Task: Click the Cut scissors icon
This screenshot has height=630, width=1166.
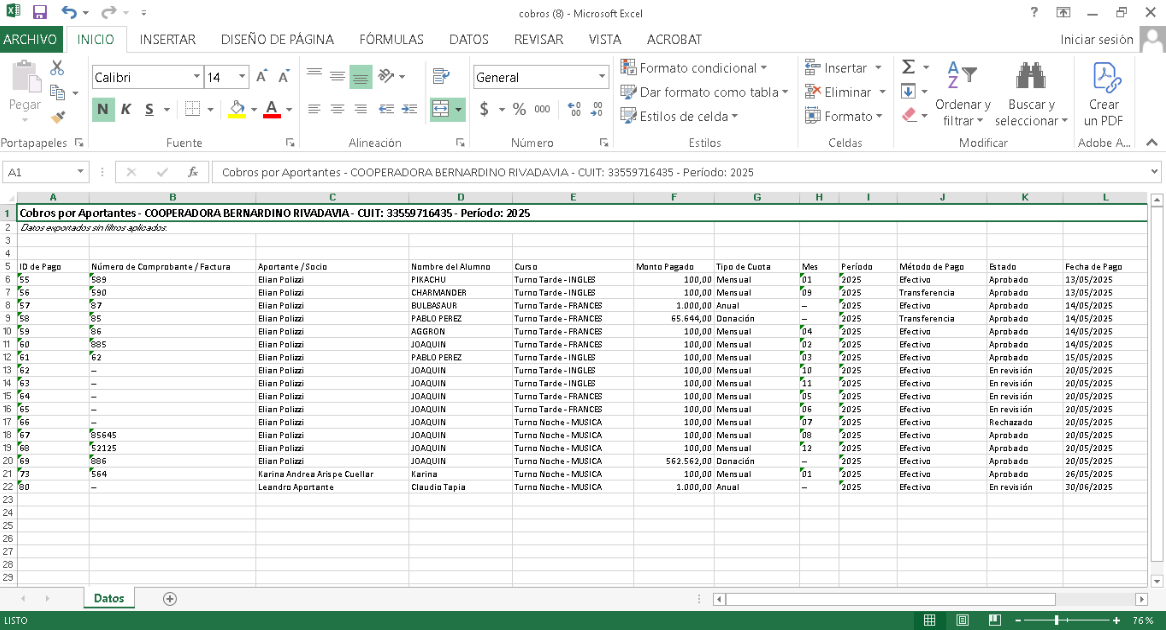Action: pos(57,68)
